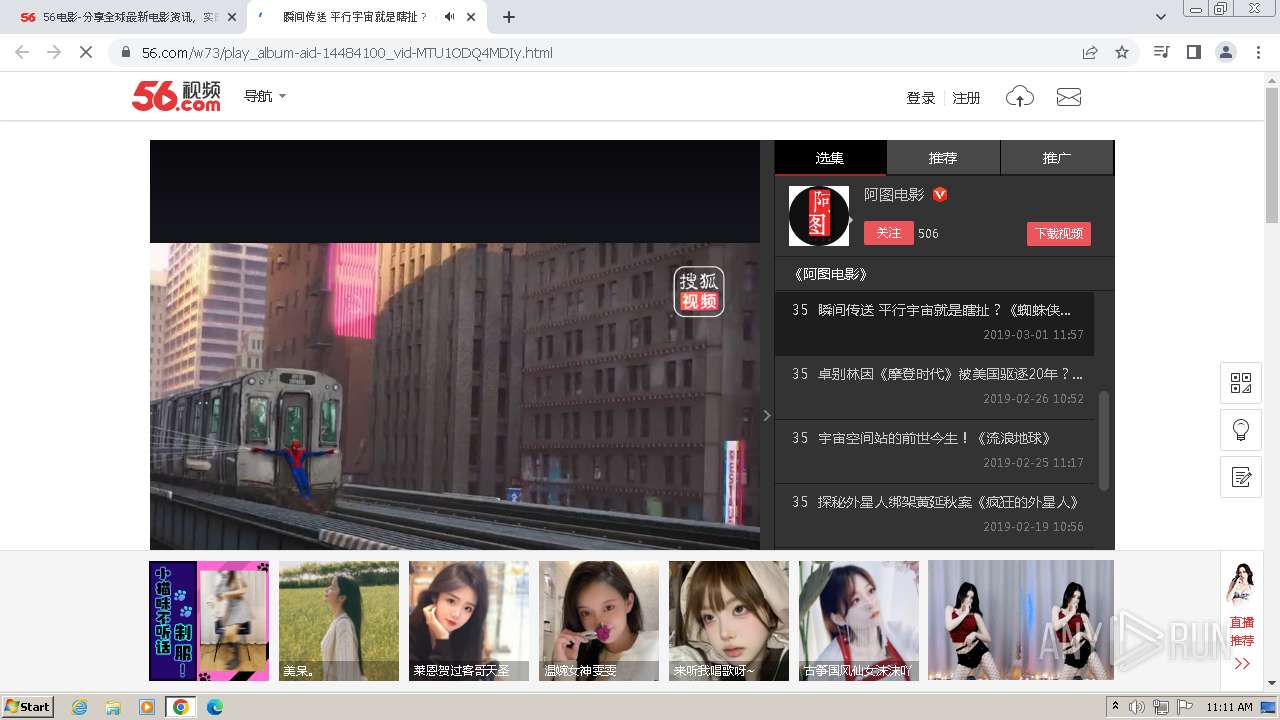1280x720 pixels.
Task: Switch to the 推广 tab
Action: (x=1057, y=158)
